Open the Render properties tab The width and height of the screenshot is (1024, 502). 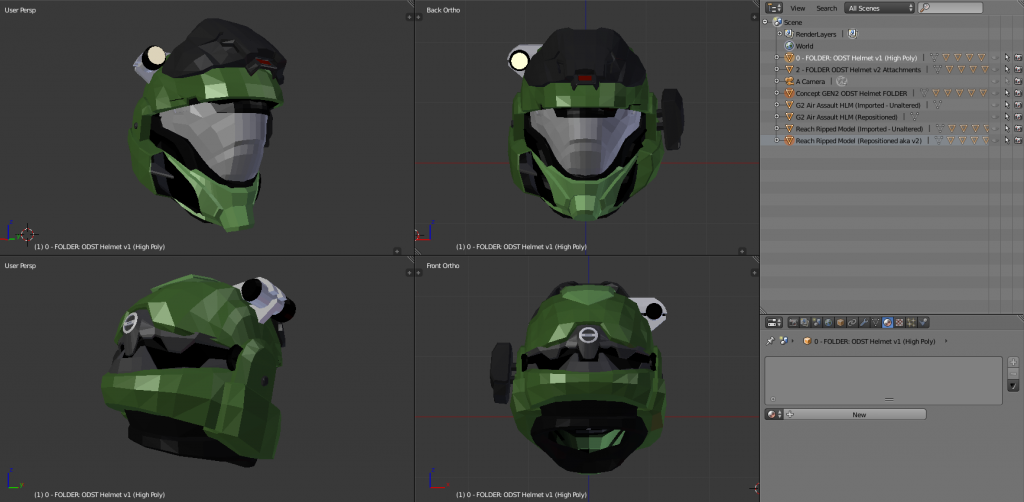(793, 322)
